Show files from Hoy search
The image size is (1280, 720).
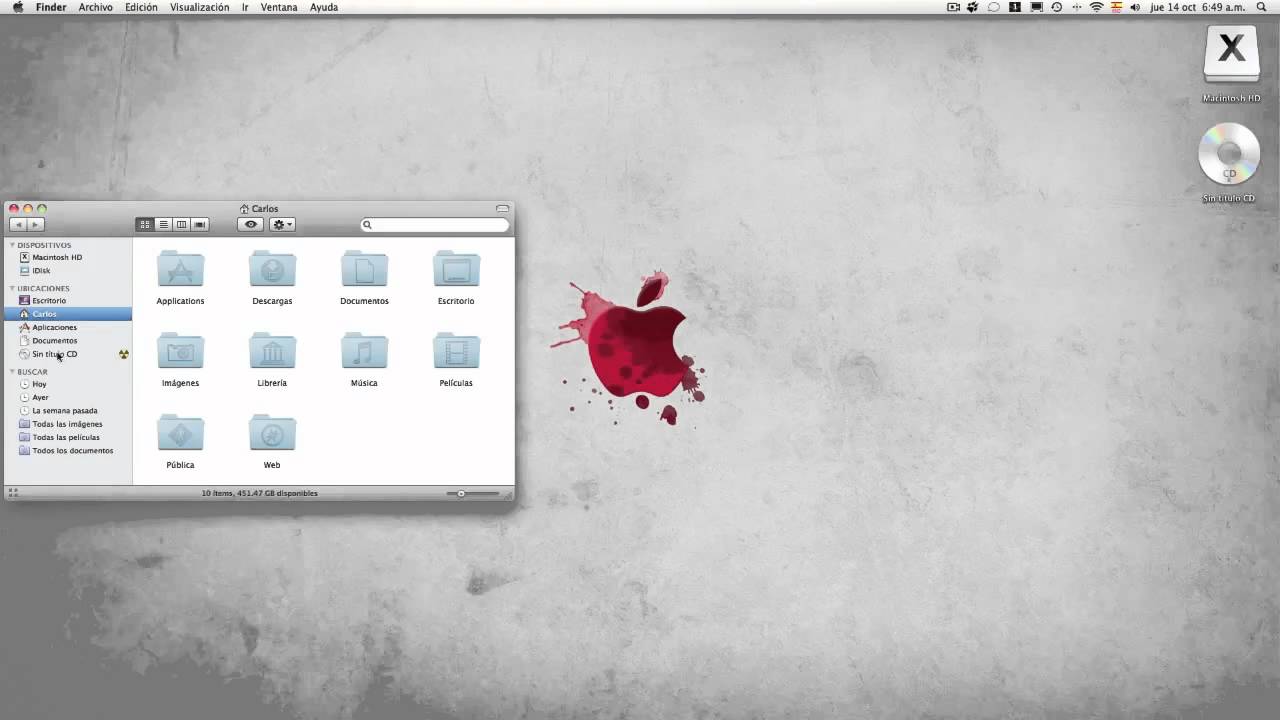(x=69, y=384)
